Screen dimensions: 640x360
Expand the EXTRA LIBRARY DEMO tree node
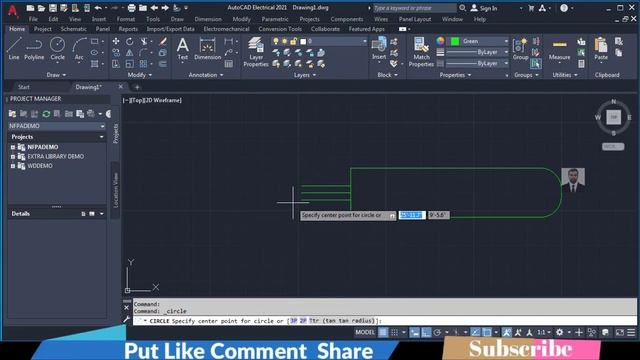[x=13, y=156]
